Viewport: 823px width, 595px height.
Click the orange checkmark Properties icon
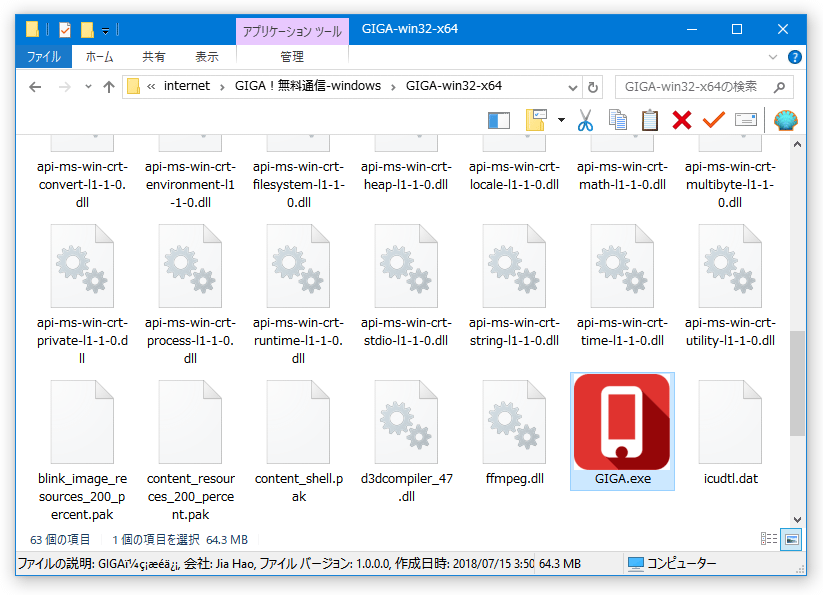point(714,120)
